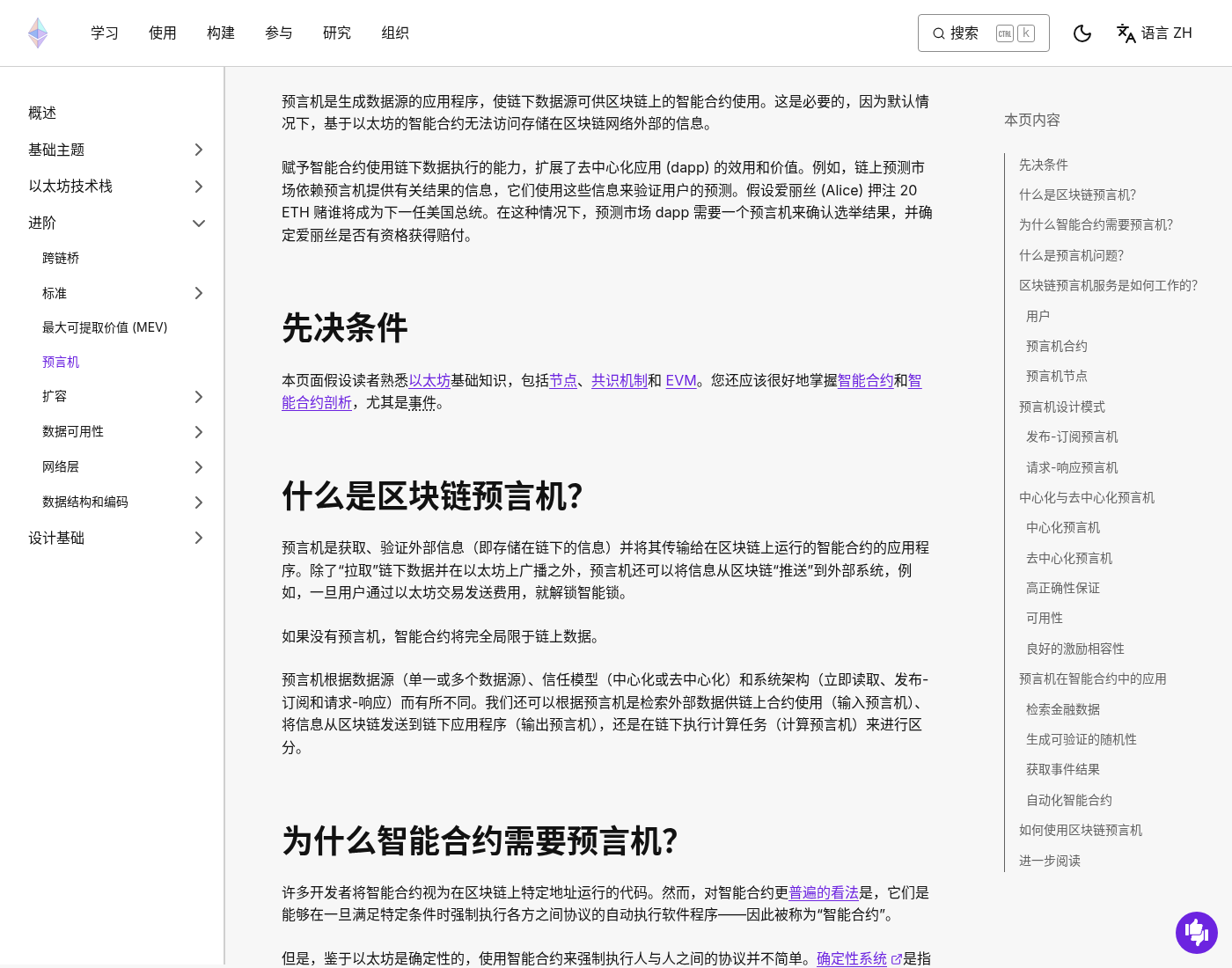Jump to 发布-订阅预言机 in contents

(x=1072, y=436)
